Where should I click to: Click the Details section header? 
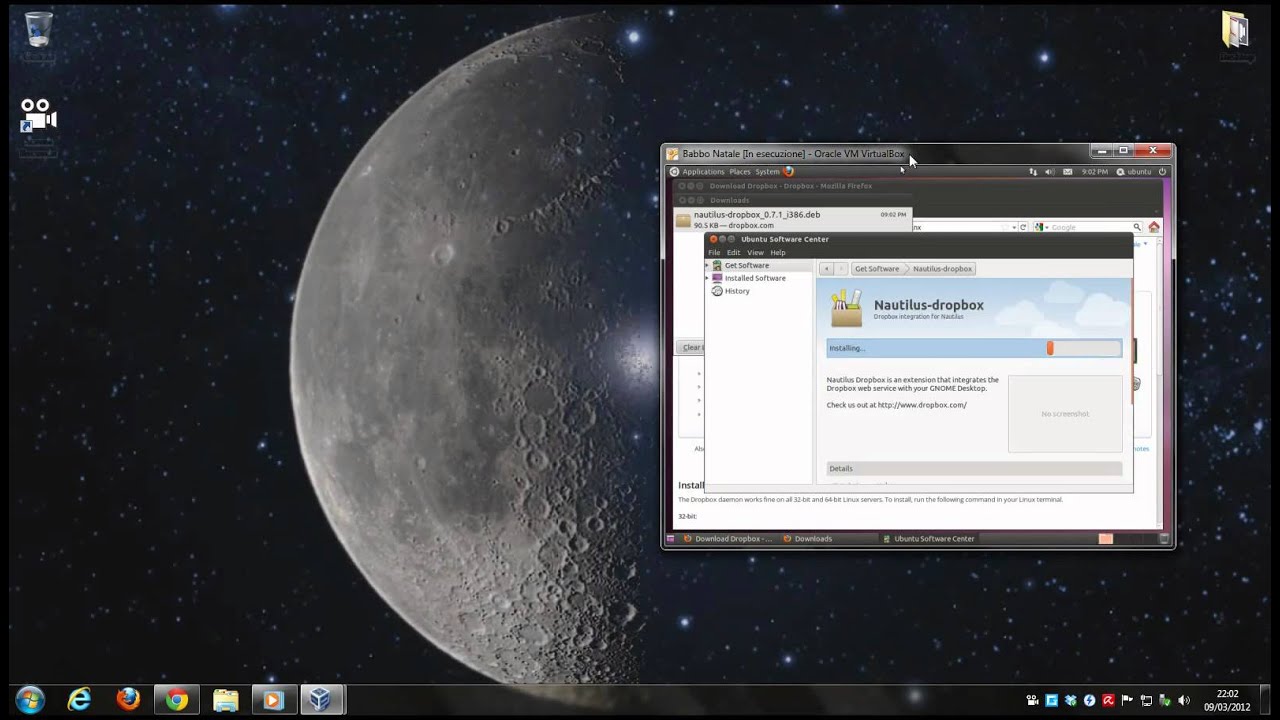[x=974, y=468]
